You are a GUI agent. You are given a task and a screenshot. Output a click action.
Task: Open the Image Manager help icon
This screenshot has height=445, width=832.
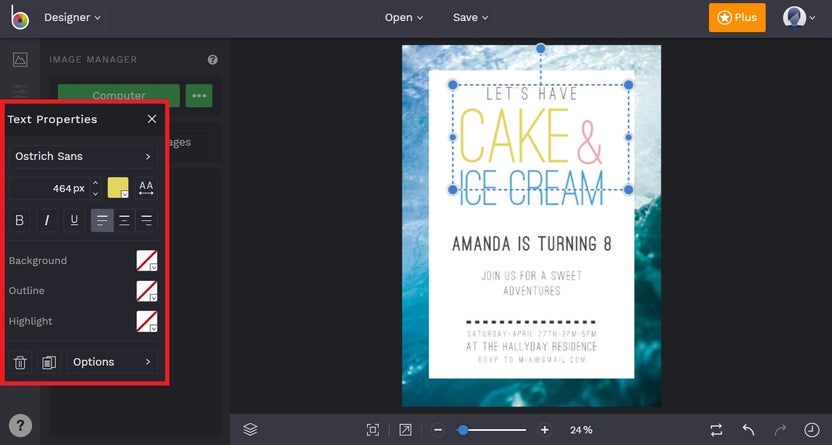click(x=213, y=60)
